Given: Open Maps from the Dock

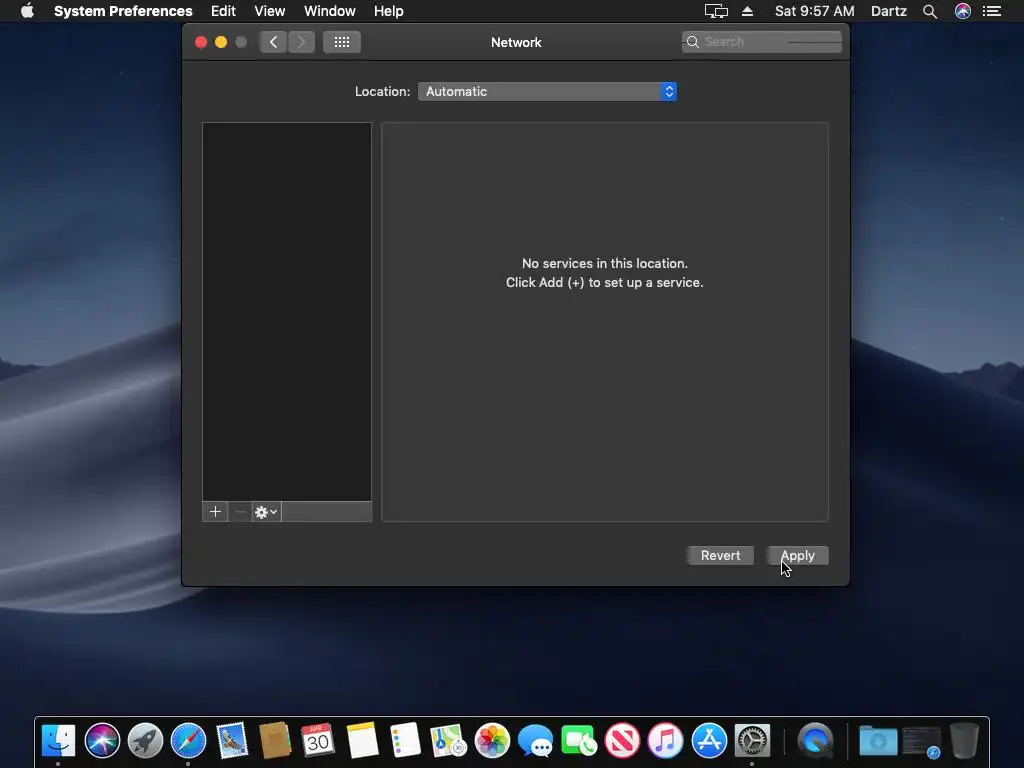Looking at the screenshot, I should tap(449, 741).
